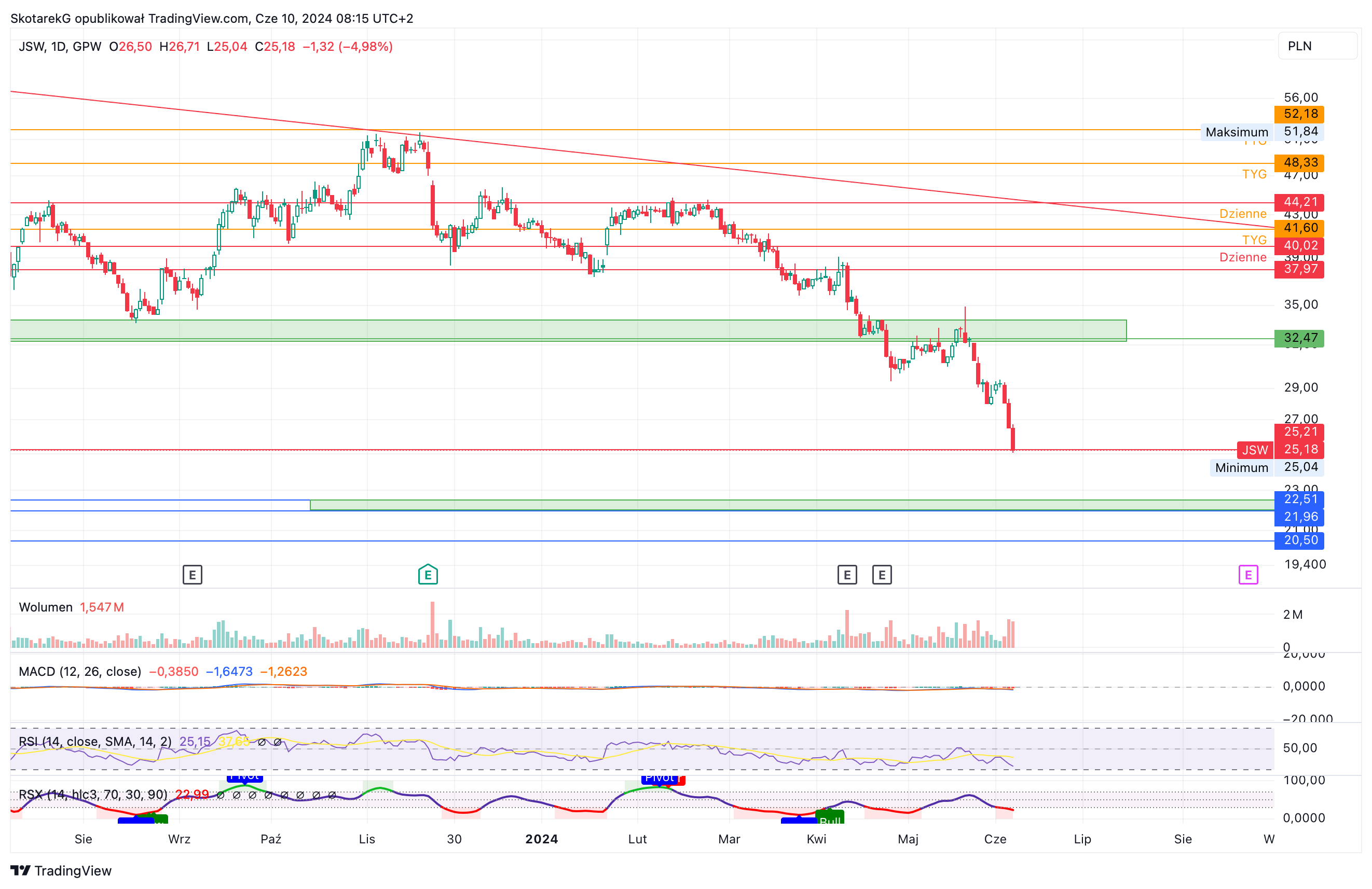The width and height of the screenshot is (1372, 889).
Task: Click the green 32,47 price label
Action: pos(1299,338)
